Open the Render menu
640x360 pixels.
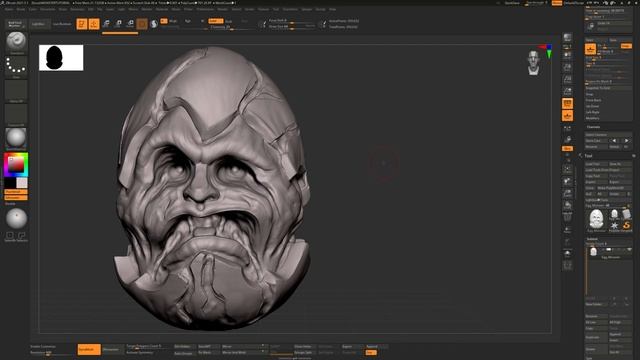(x=222, y=9)
